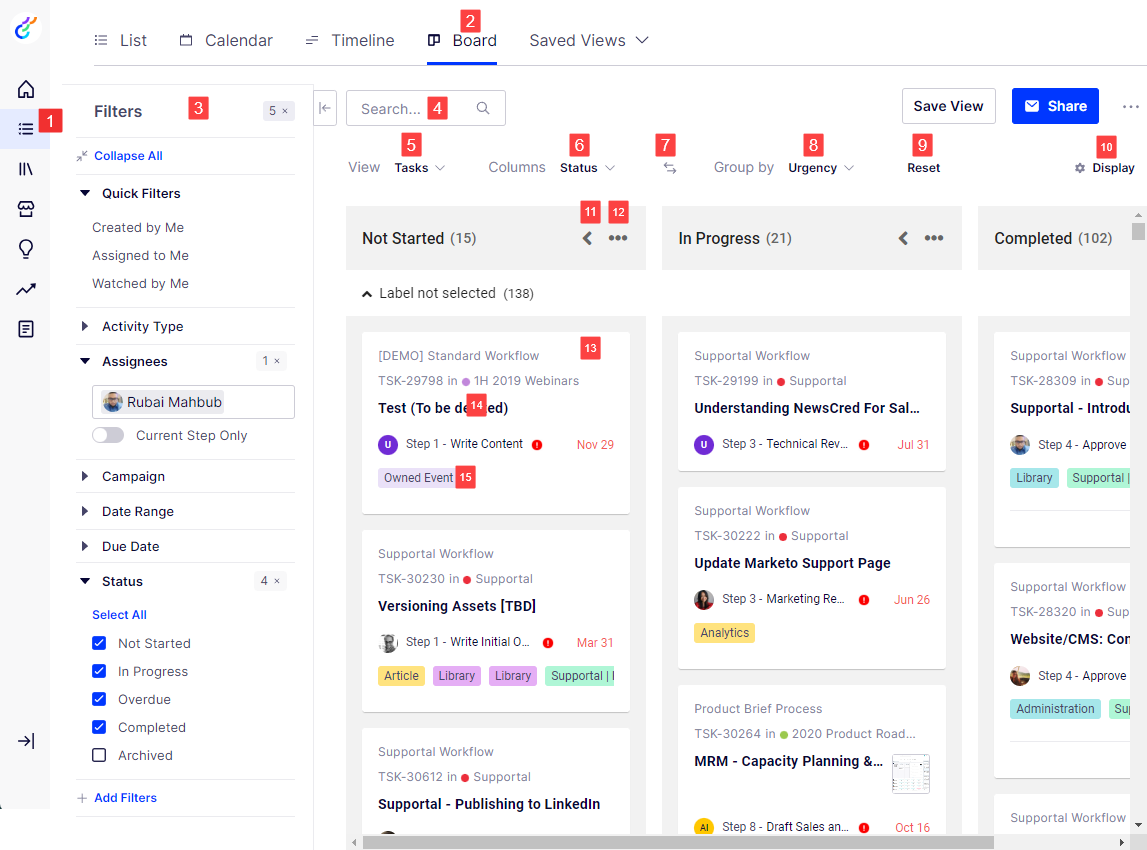The width and height of the screenshot is (1147, 850).
Task: Clear the Assignees filter count badge
Action: [x=271, y=361]
